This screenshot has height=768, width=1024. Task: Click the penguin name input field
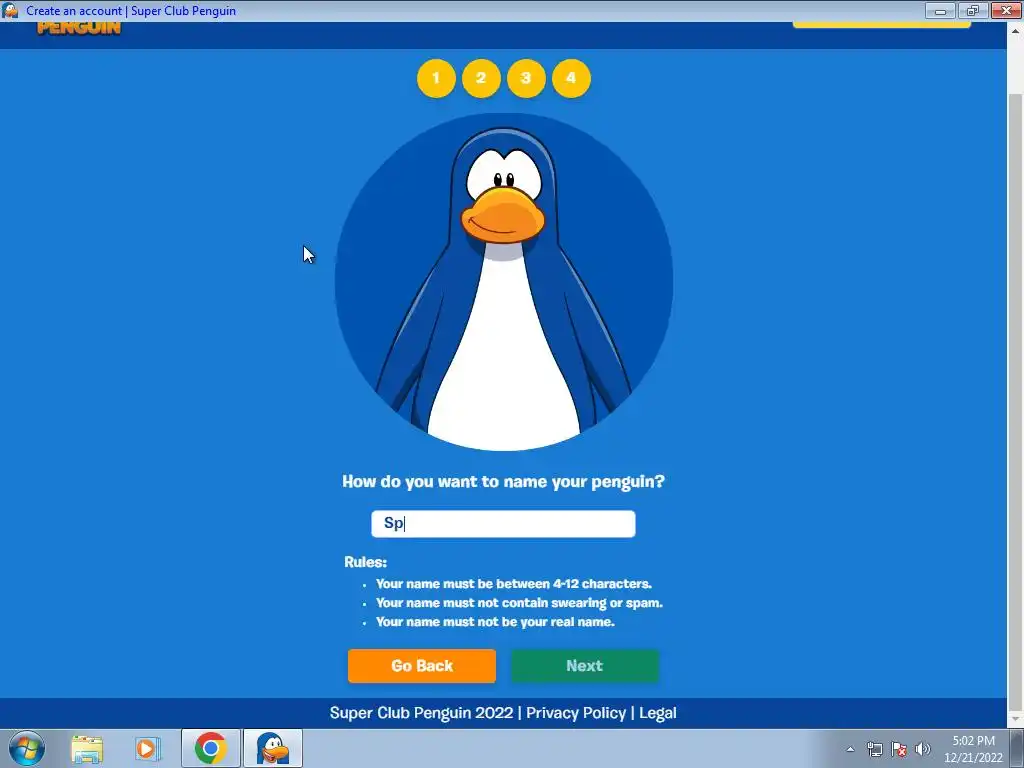[503, 524]
